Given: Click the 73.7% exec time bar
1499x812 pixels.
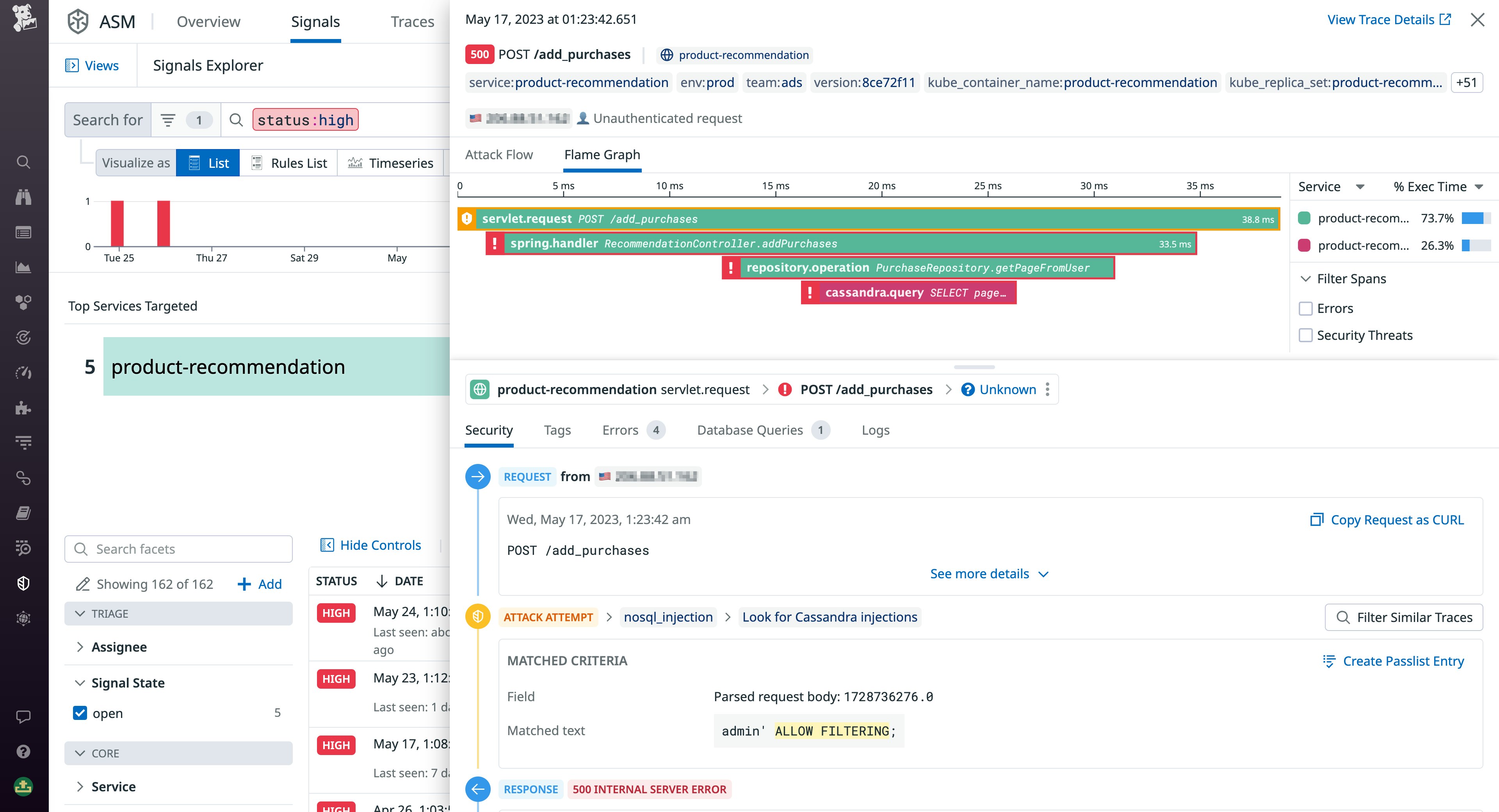Looking at the screenshot, I should pyautogui.click(x=1476, y=218).
